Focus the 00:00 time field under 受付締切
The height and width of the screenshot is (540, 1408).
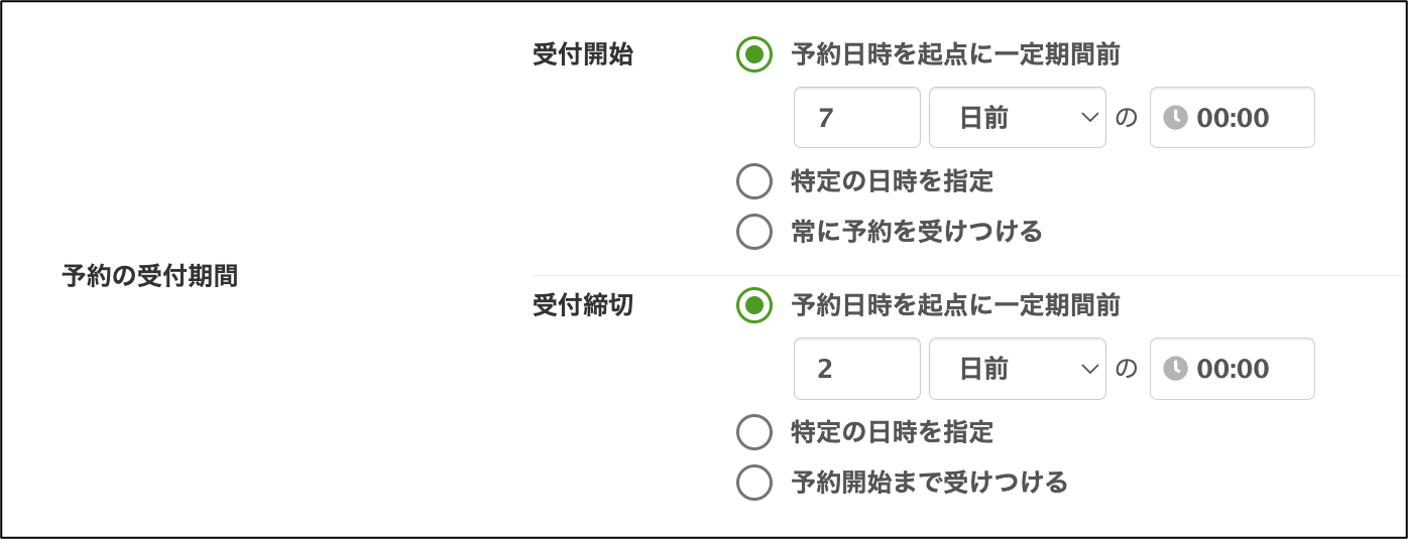1245,369
